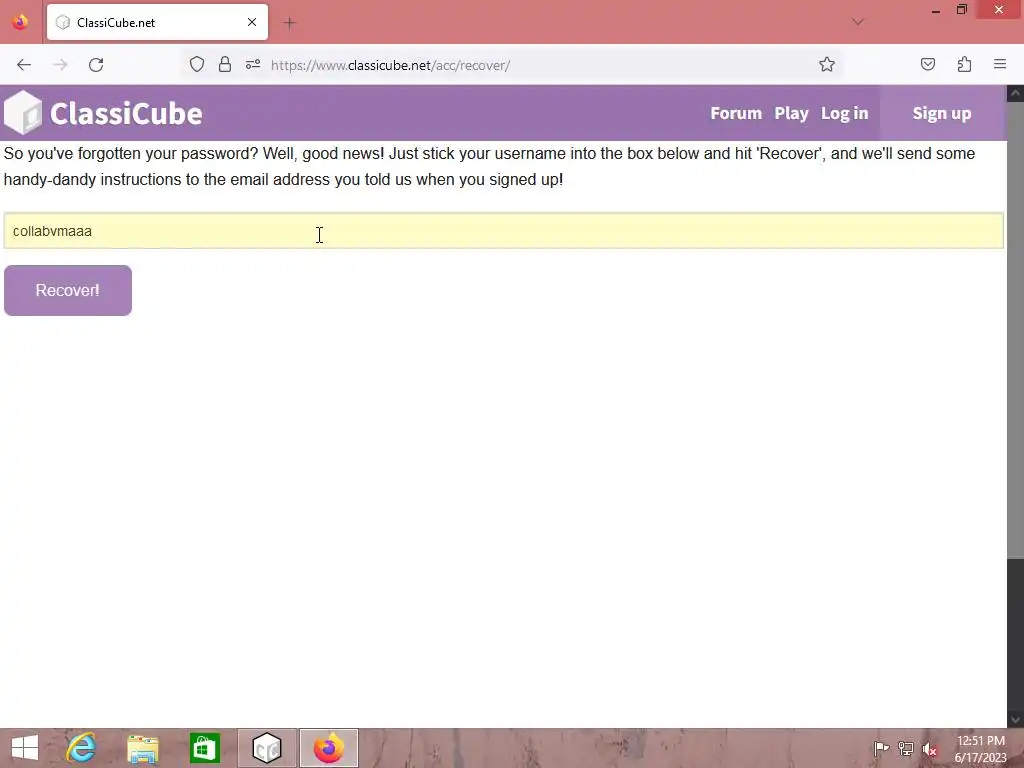Click the muted volume tray icon
The image size is (1024, 768).
click(929, 749)
